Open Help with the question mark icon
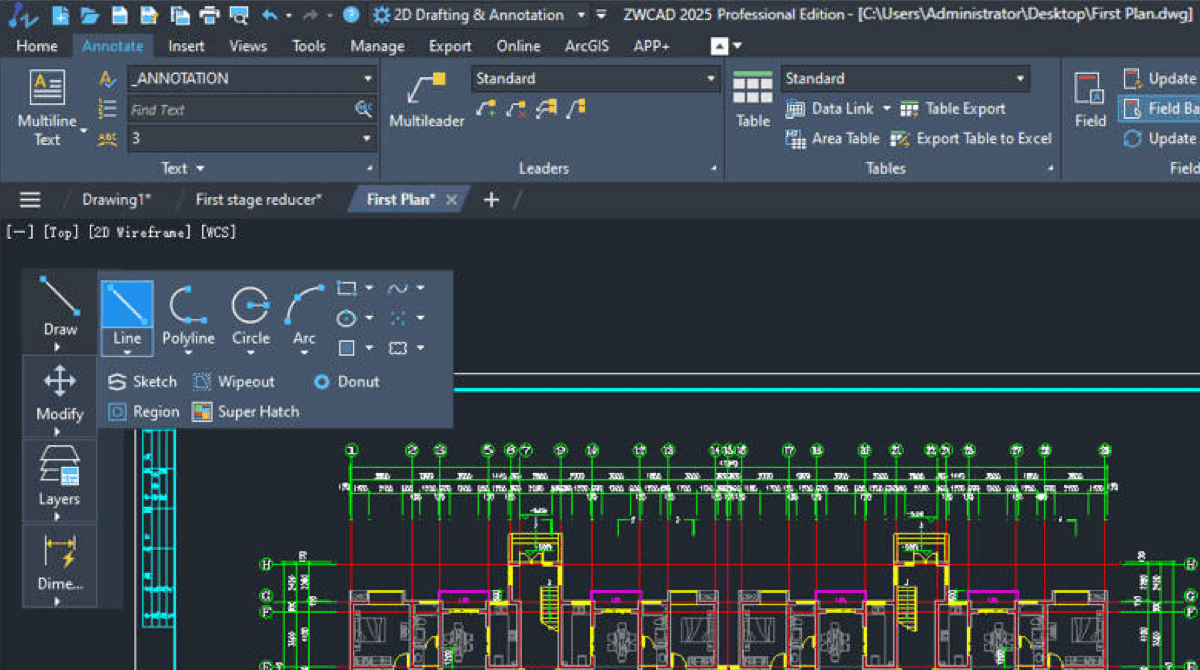The image size is (1200, 670). 350,15
